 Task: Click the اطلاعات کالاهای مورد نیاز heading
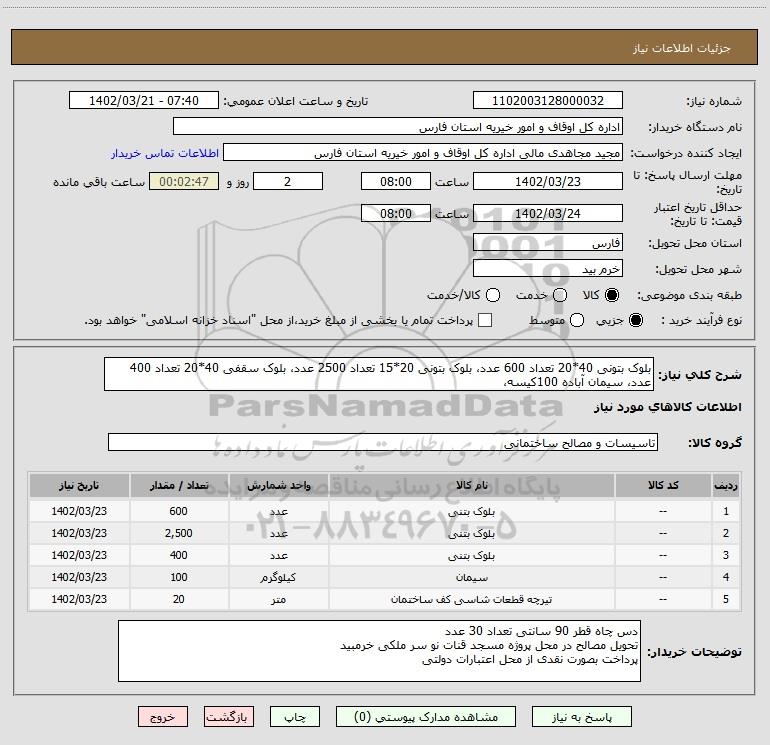[667, 407]
